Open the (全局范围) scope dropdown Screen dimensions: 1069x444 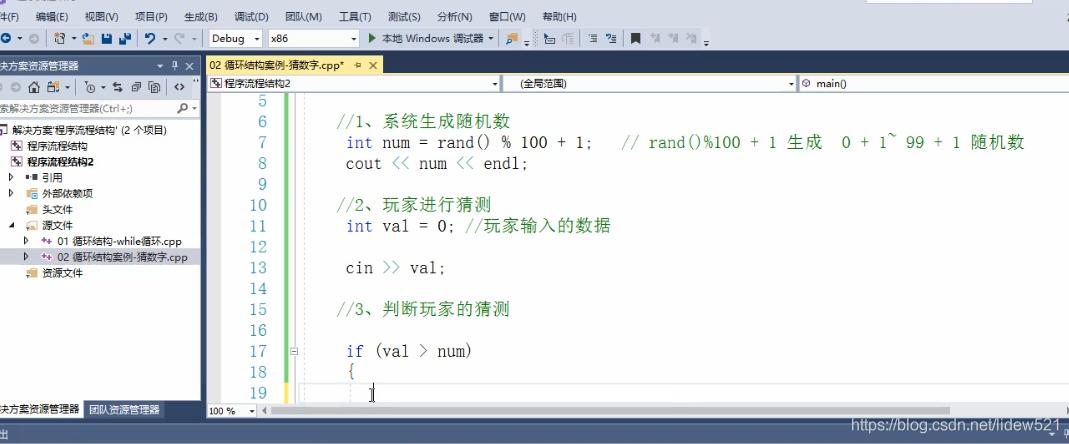tap(792, 84)
